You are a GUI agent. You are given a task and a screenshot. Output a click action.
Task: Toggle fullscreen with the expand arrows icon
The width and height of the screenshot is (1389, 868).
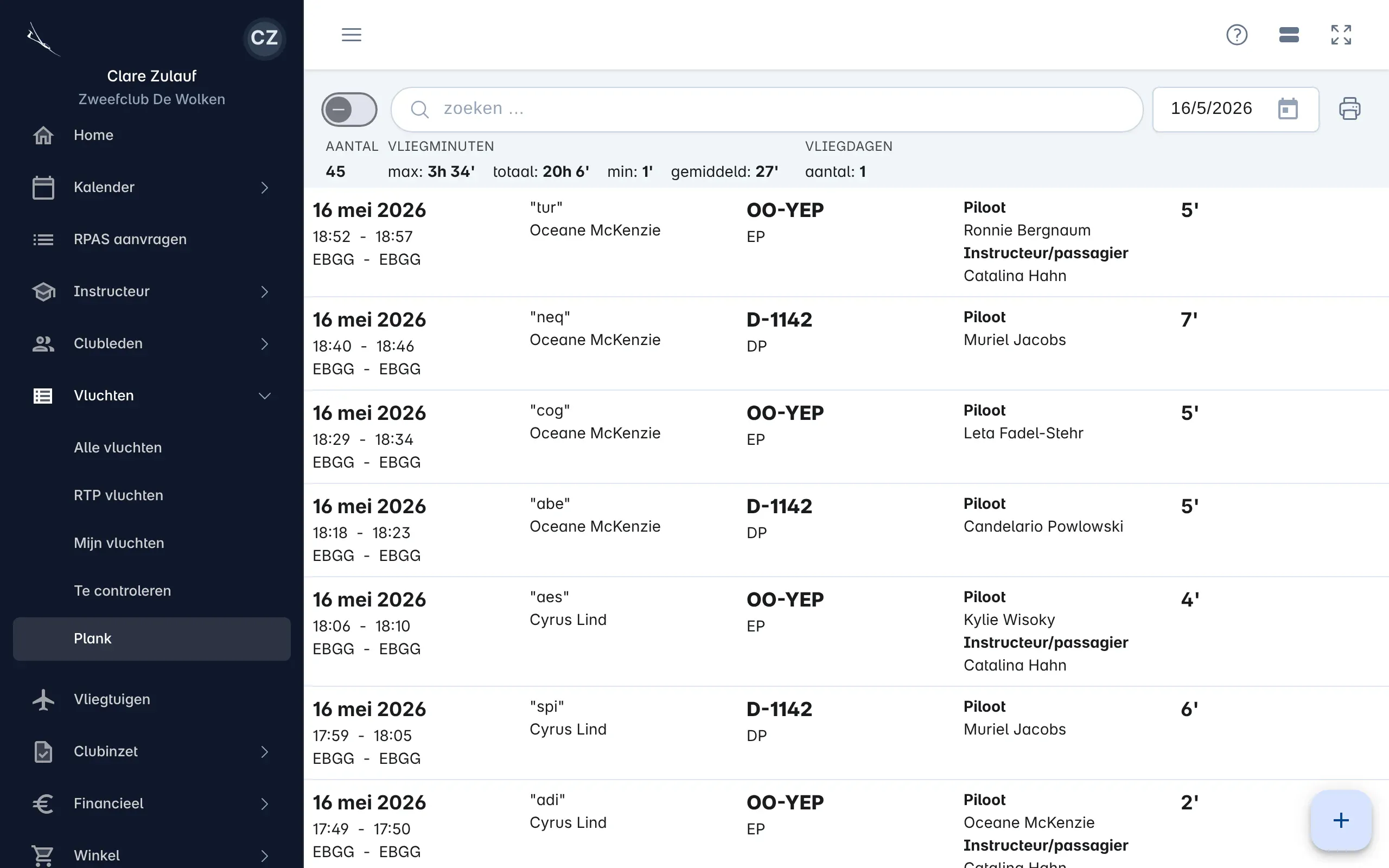1341,35
